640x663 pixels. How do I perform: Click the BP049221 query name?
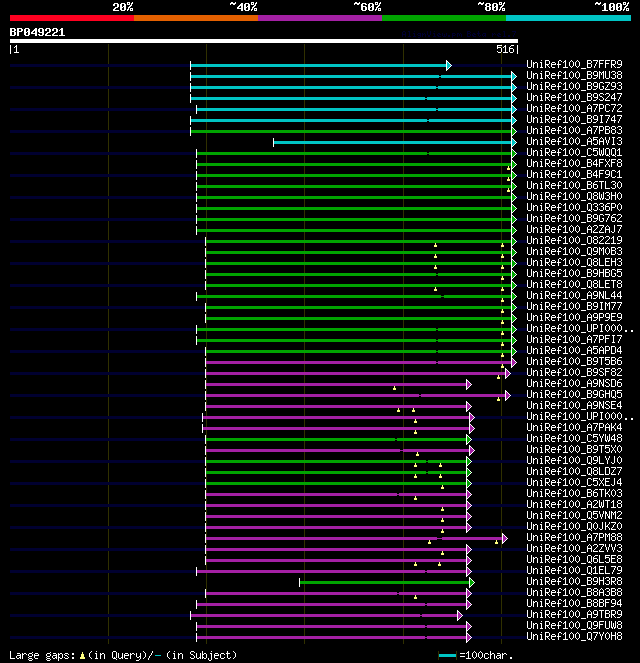click(37, 32)
